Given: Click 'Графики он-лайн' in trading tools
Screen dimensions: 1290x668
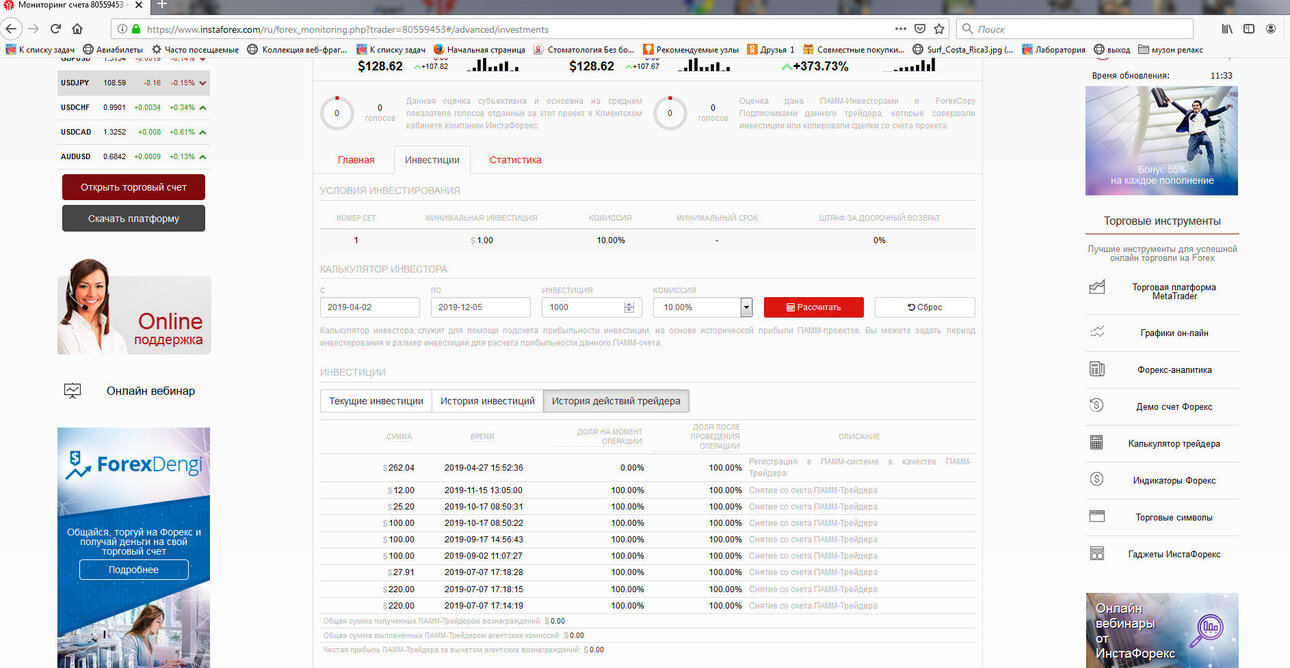Looking at the screenshot, I should pyautogui.click(x=1175, y=332).
